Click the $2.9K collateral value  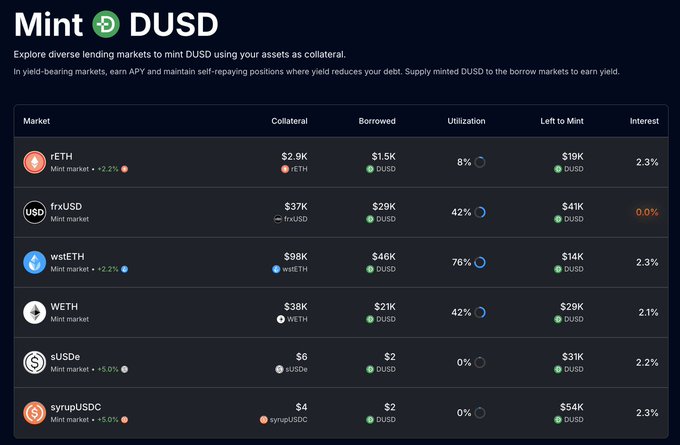294,157
